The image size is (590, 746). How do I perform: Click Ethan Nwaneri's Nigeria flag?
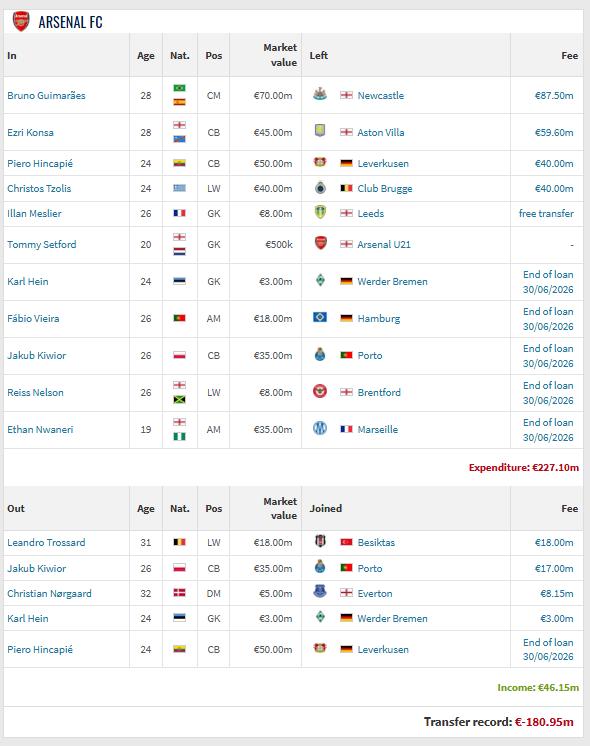point(179,437)
